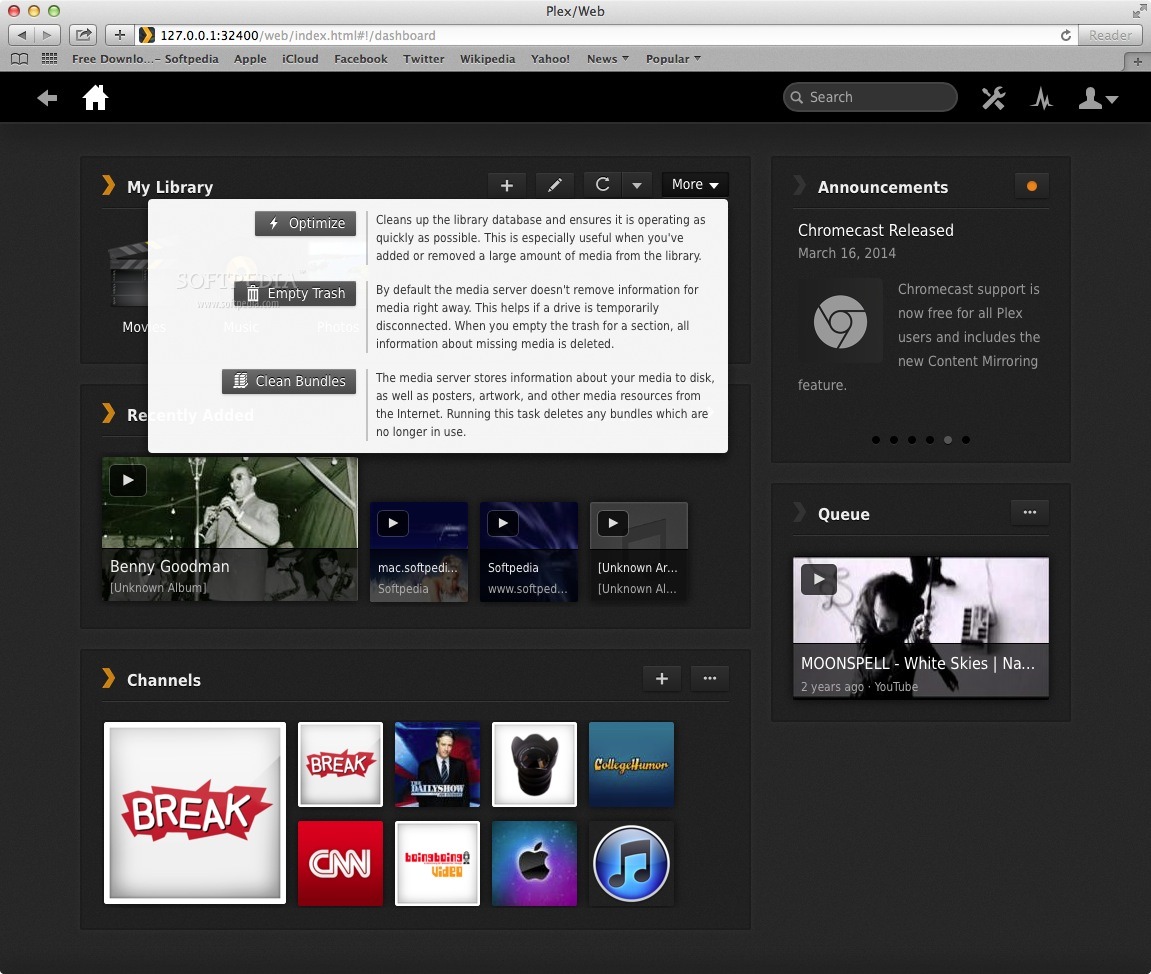Open the Apple bookmark
1151x974 pixels.
(250, 59)
